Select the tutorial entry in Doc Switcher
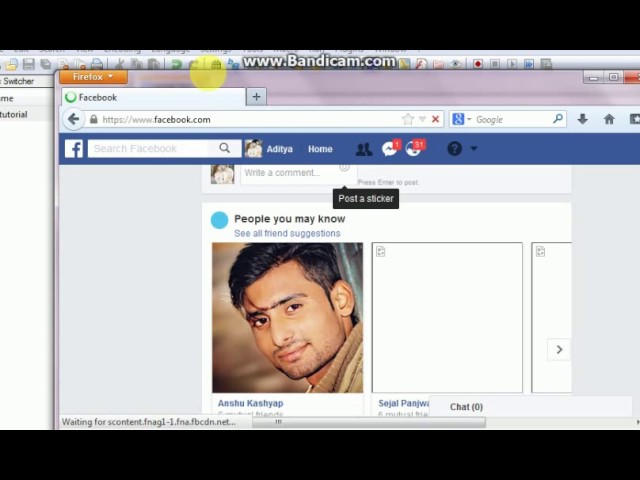 (14, 115)
